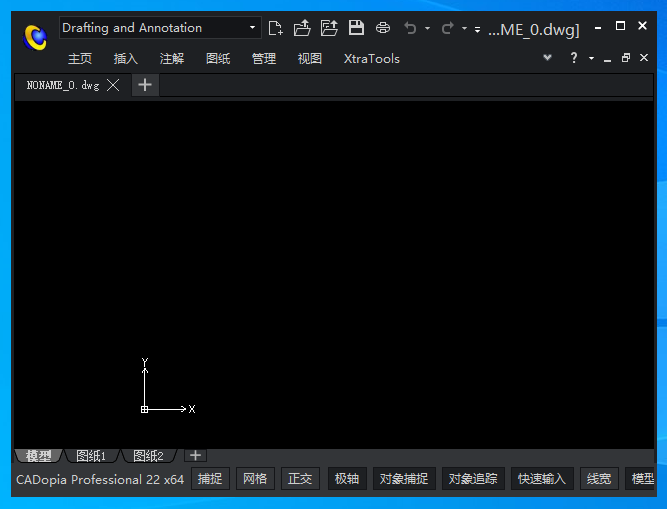Image resolution: width=667 pixels, height=509 pixels.
Task: Expand the Drafting and Annotation workspace dropdown
Action: click(x=252, y=28)
